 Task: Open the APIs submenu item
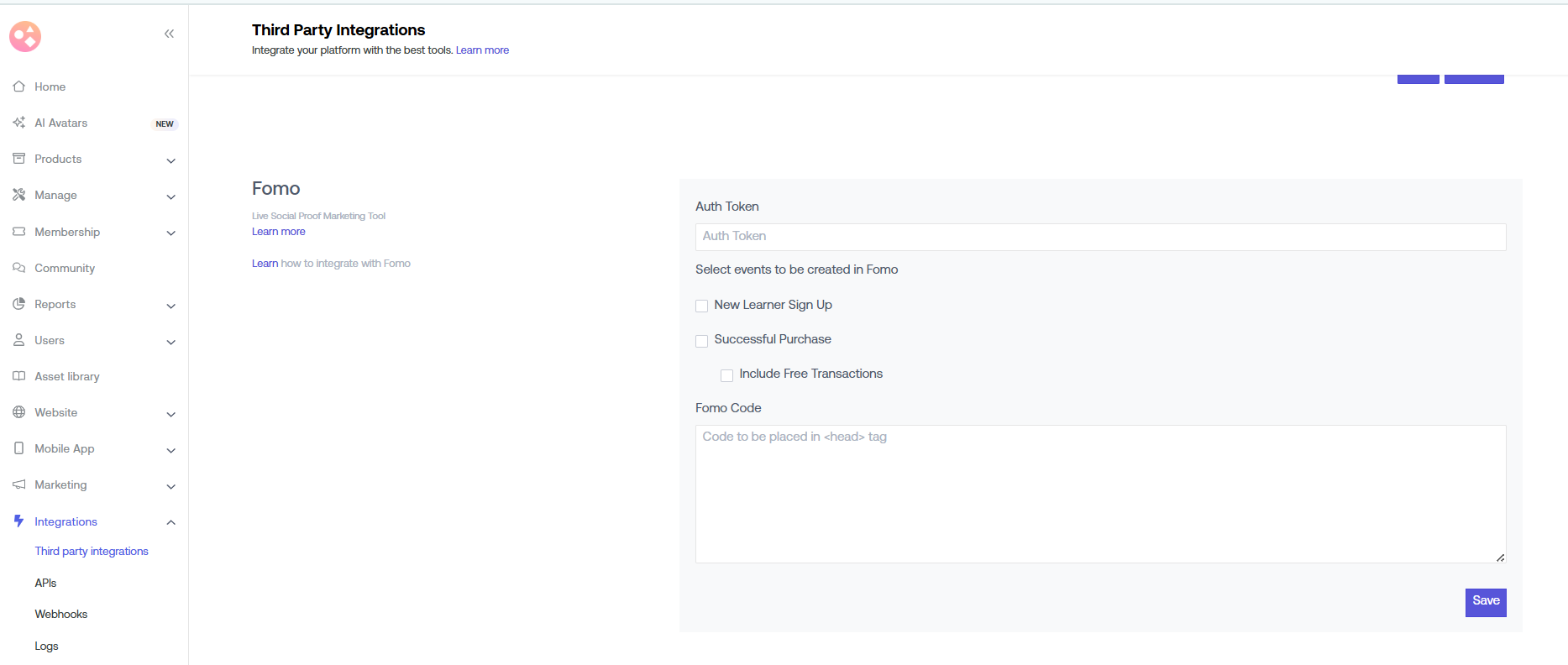(45, 583)
